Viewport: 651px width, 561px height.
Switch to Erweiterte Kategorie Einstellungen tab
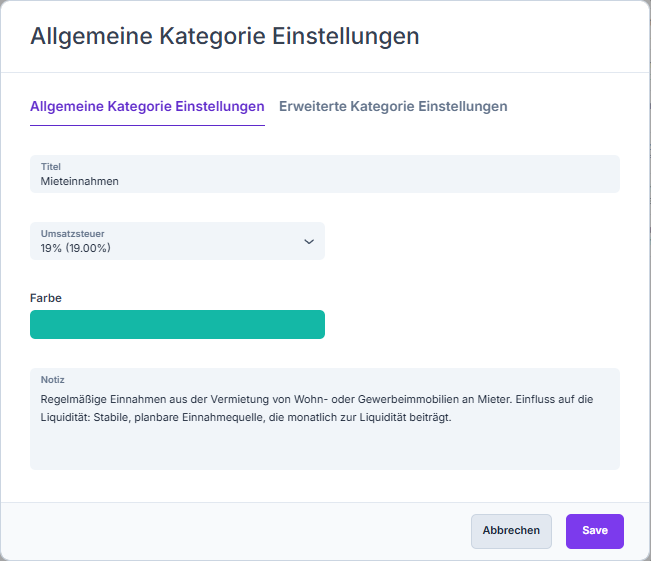(x=393, y=106)
